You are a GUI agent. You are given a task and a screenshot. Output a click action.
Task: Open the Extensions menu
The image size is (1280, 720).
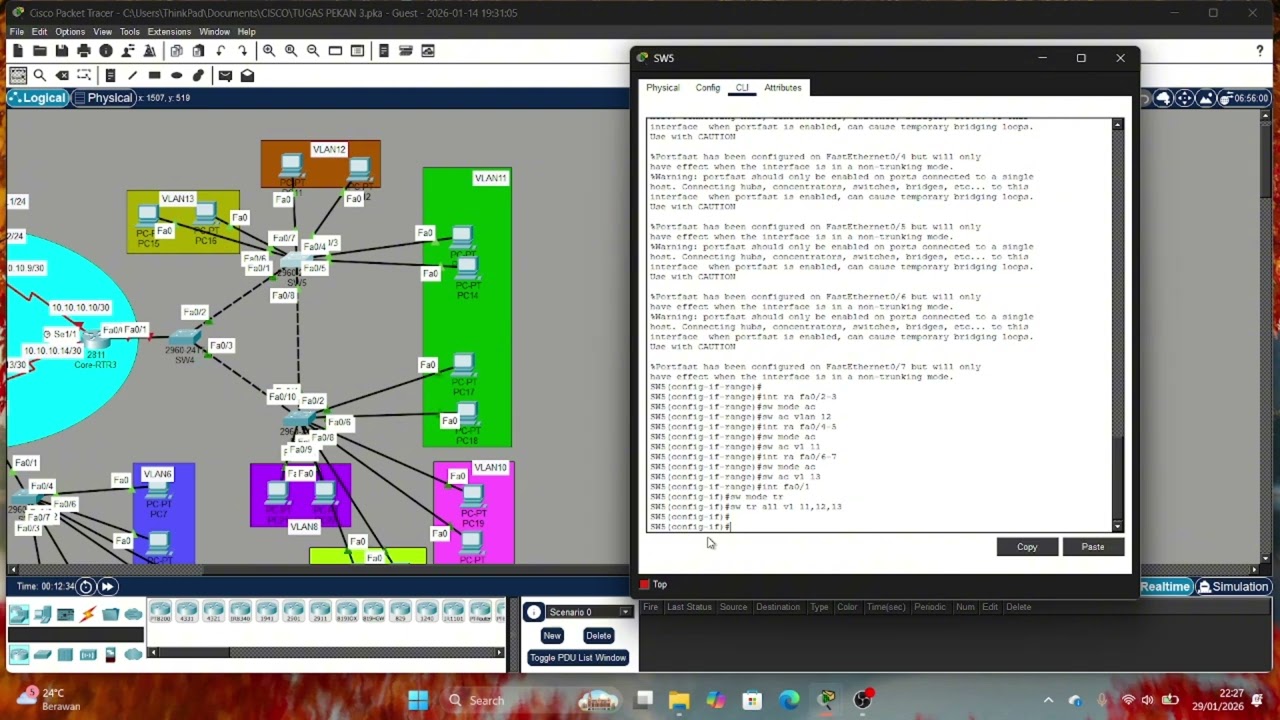point(169,32)
